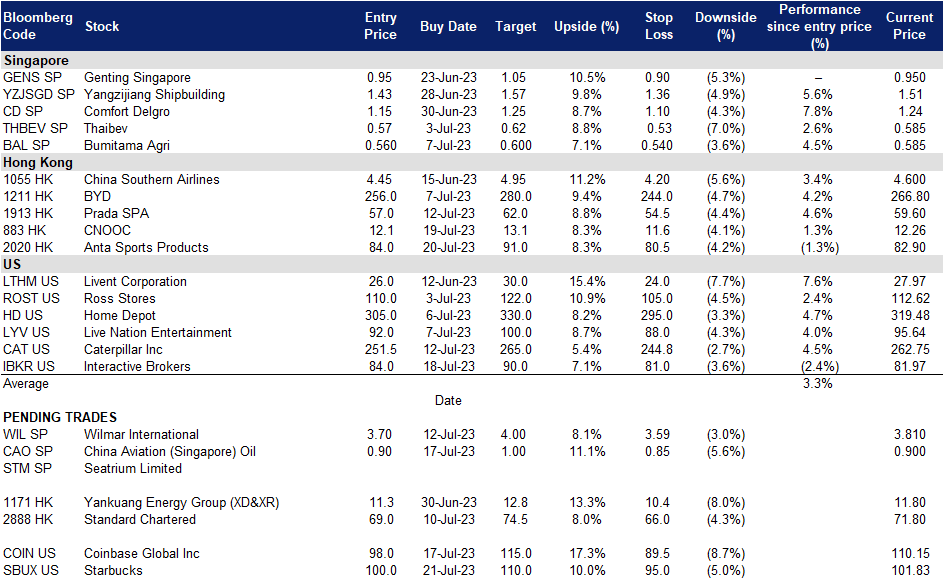The image size is (943, 579).
Task: Select Comfort Delgro's 7.8% performance value
Action: click(818, 111)
